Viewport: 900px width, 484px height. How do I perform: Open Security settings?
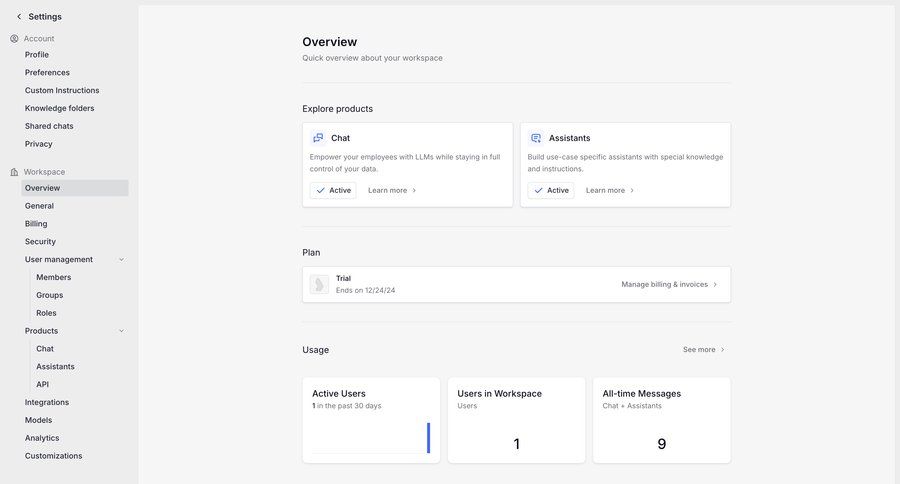click(40, 241)
